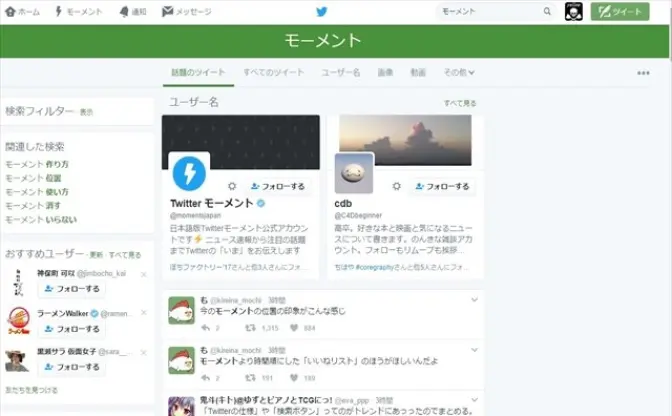This screenshot has width=672, height=416.
Task: Click the green ツイート button
Action: point(620,12)
